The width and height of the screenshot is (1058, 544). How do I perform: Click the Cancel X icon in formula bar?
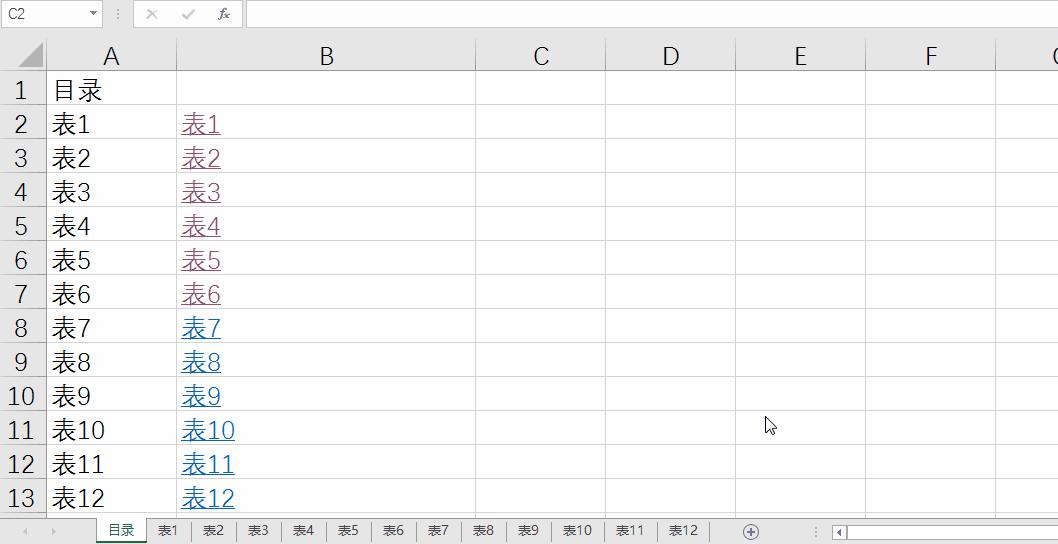tap(152, 14)
